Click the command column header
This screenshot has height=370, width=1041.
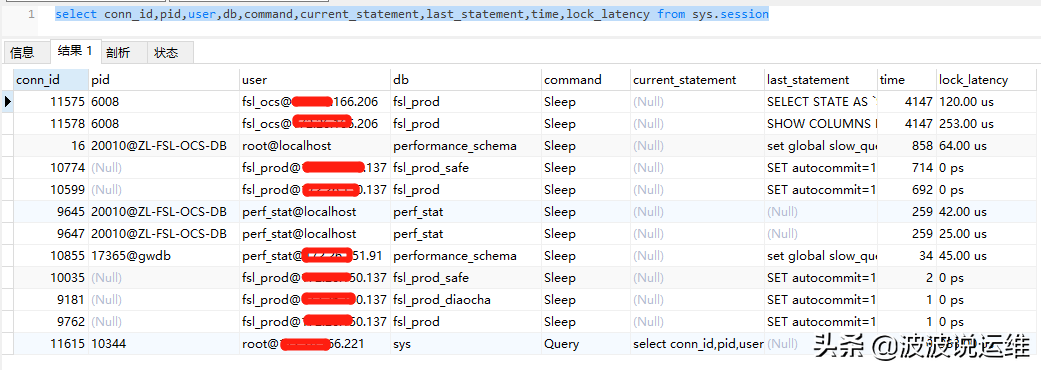point(586,80)
